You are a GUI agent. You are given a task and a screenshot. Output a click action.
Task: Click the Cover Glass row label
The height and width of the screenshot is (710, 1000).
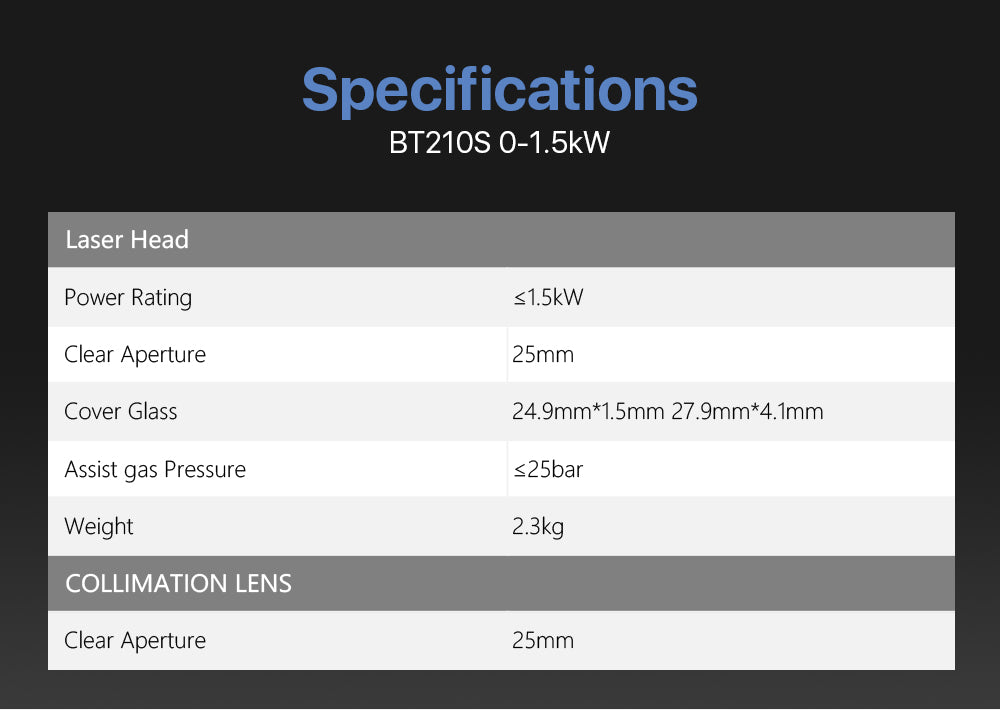[x=121, y=411]
